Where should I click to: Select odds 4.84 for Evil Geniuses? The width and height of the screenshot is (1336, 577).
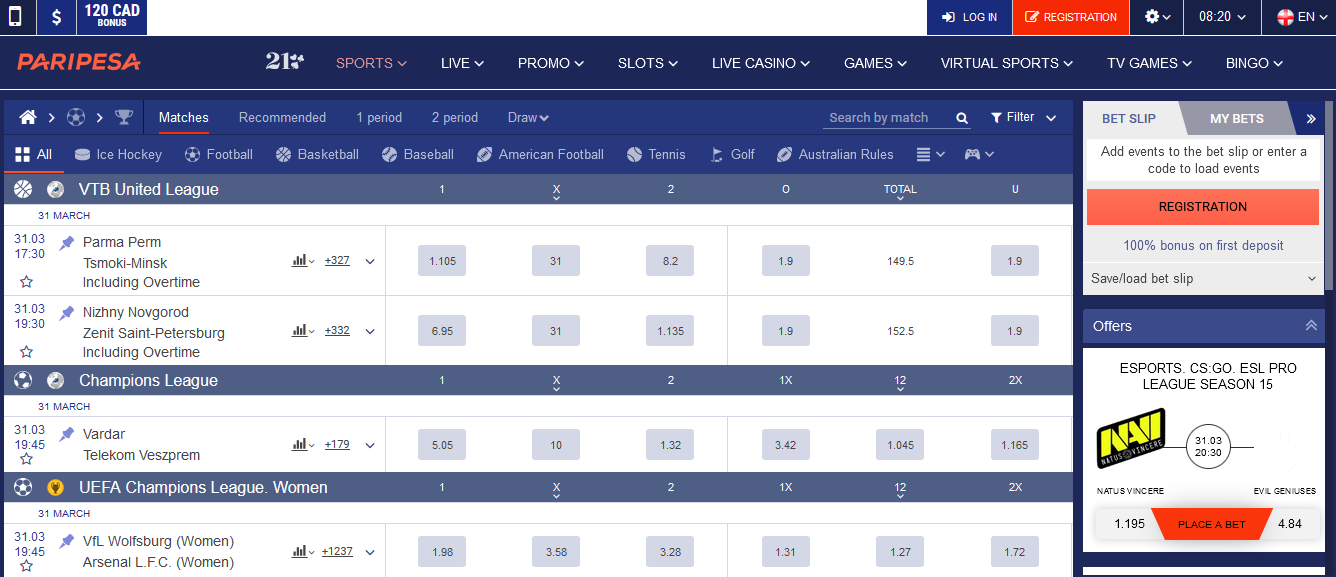[1290, 524]
